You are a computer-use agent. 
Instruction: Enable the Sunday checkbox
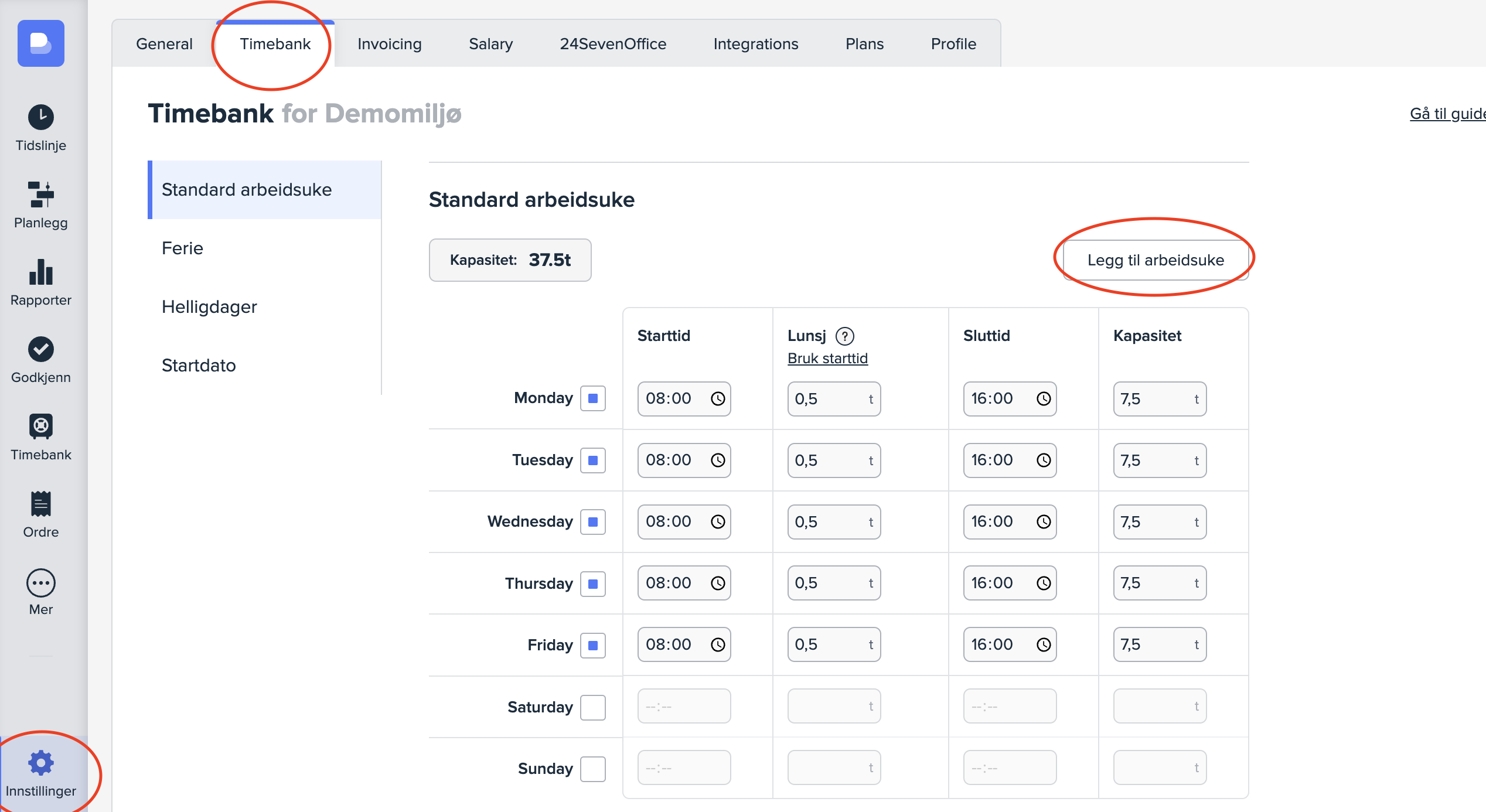pyautogui.click(x=592, y=769)
